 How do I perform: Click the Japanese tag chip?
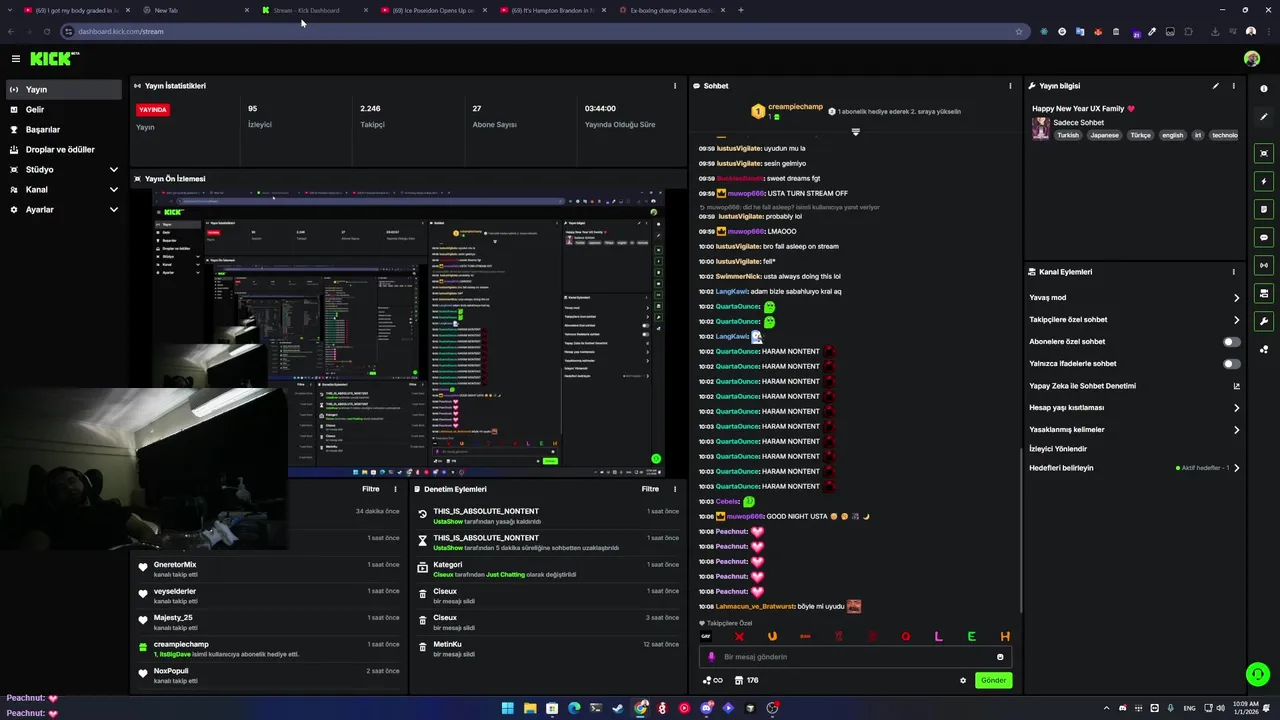[x=1105, y=135]
